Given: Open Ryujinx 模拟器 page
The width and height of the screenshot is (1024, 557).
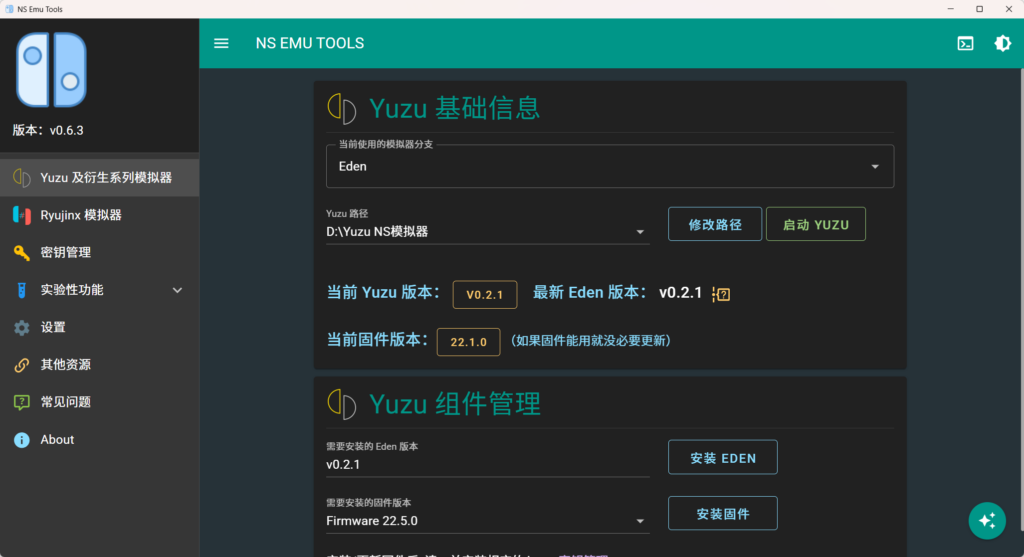Looking at the screenshot, I should pyautogui.click(x=99, y=215).
